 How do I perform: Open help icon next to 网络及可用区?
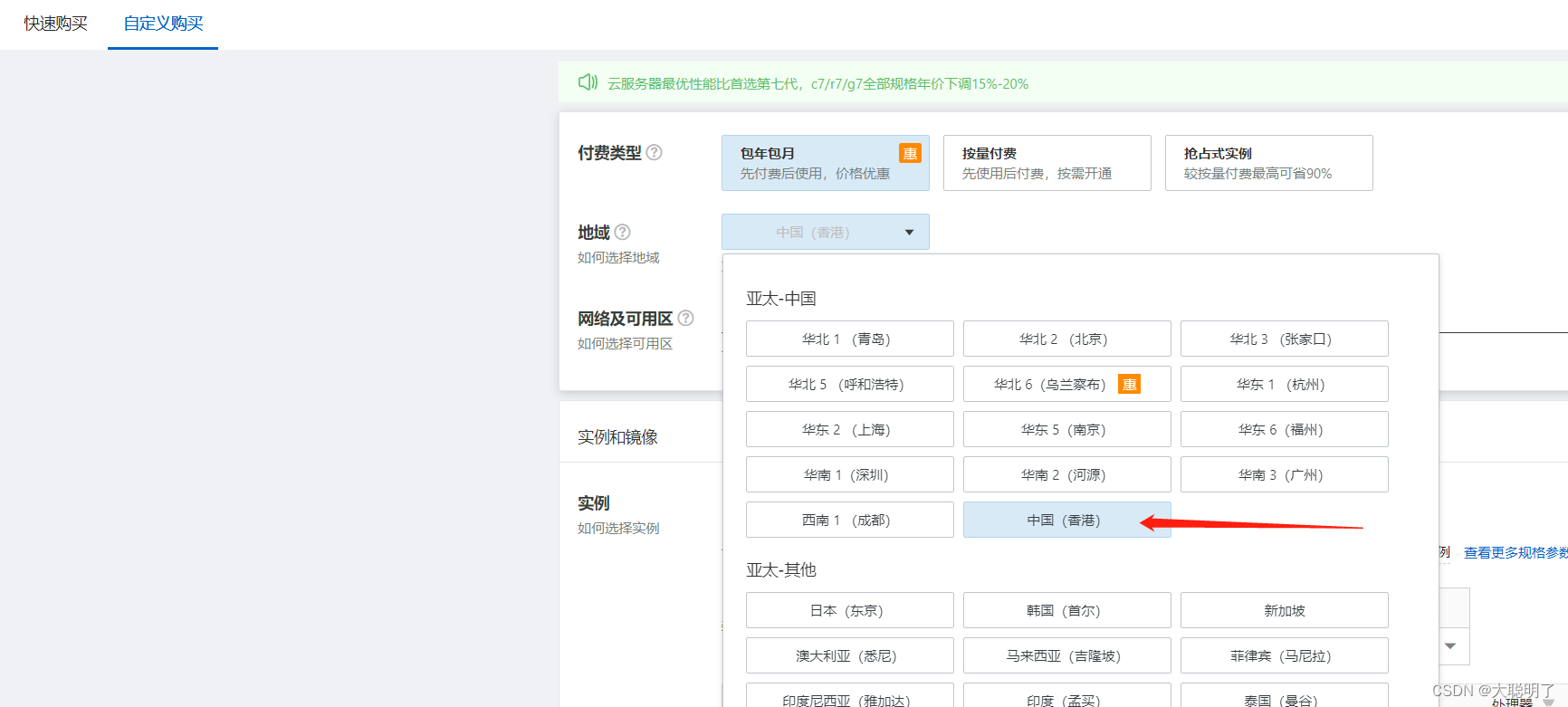coord(685,318)
